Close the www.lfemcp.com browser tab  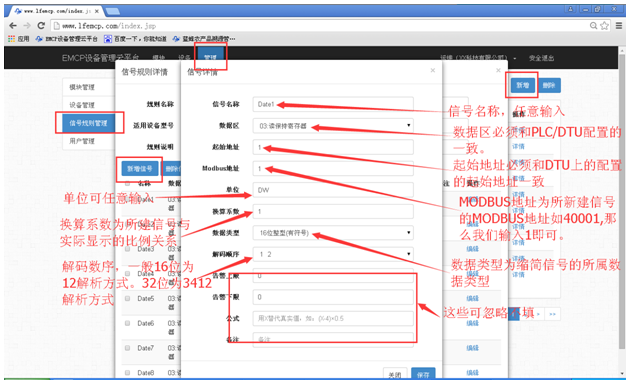[96, 11]
